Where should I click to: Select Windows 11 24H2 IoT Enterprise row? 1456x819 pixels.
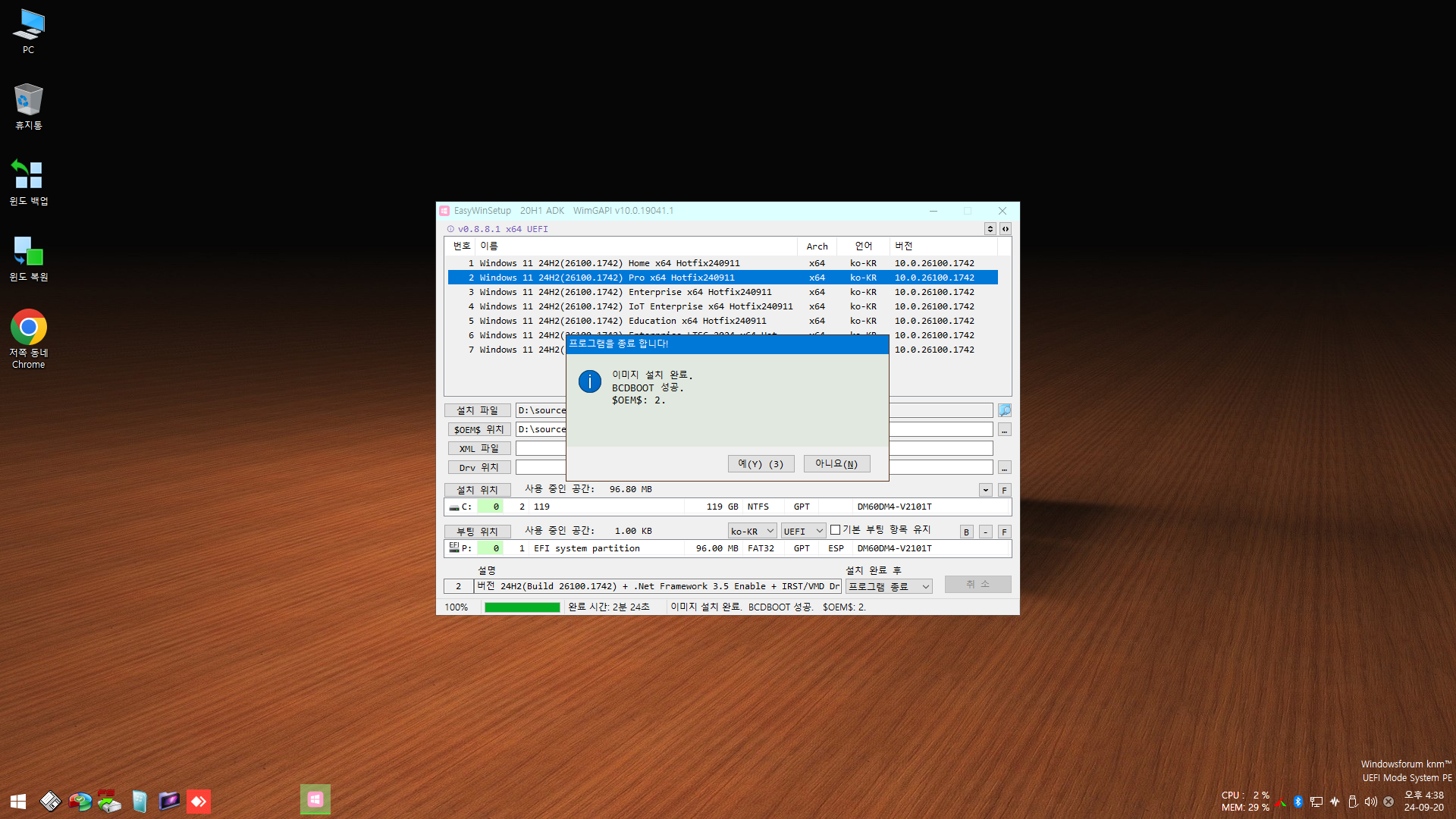722,306
